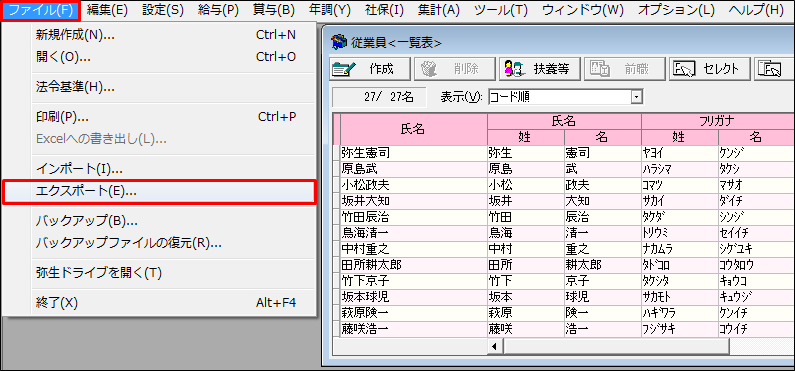Click the 扶養等 people icon
Viewport: 795px width, 371px height.
[513, 70]
